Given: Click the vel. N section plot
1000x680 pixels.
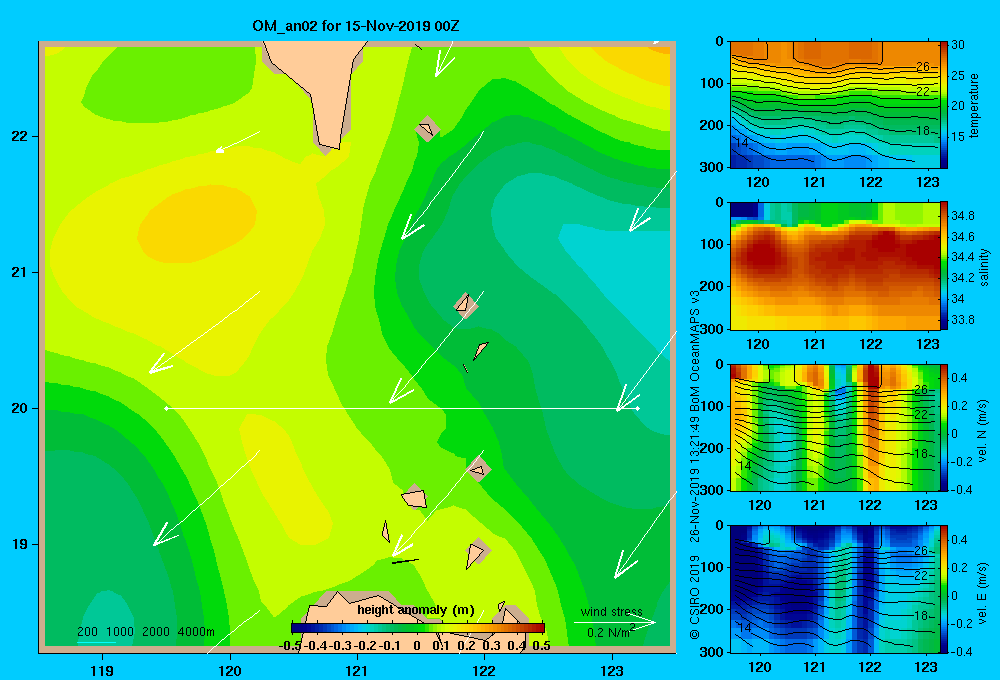Looking at the screenshot, I should pos(835,427).
